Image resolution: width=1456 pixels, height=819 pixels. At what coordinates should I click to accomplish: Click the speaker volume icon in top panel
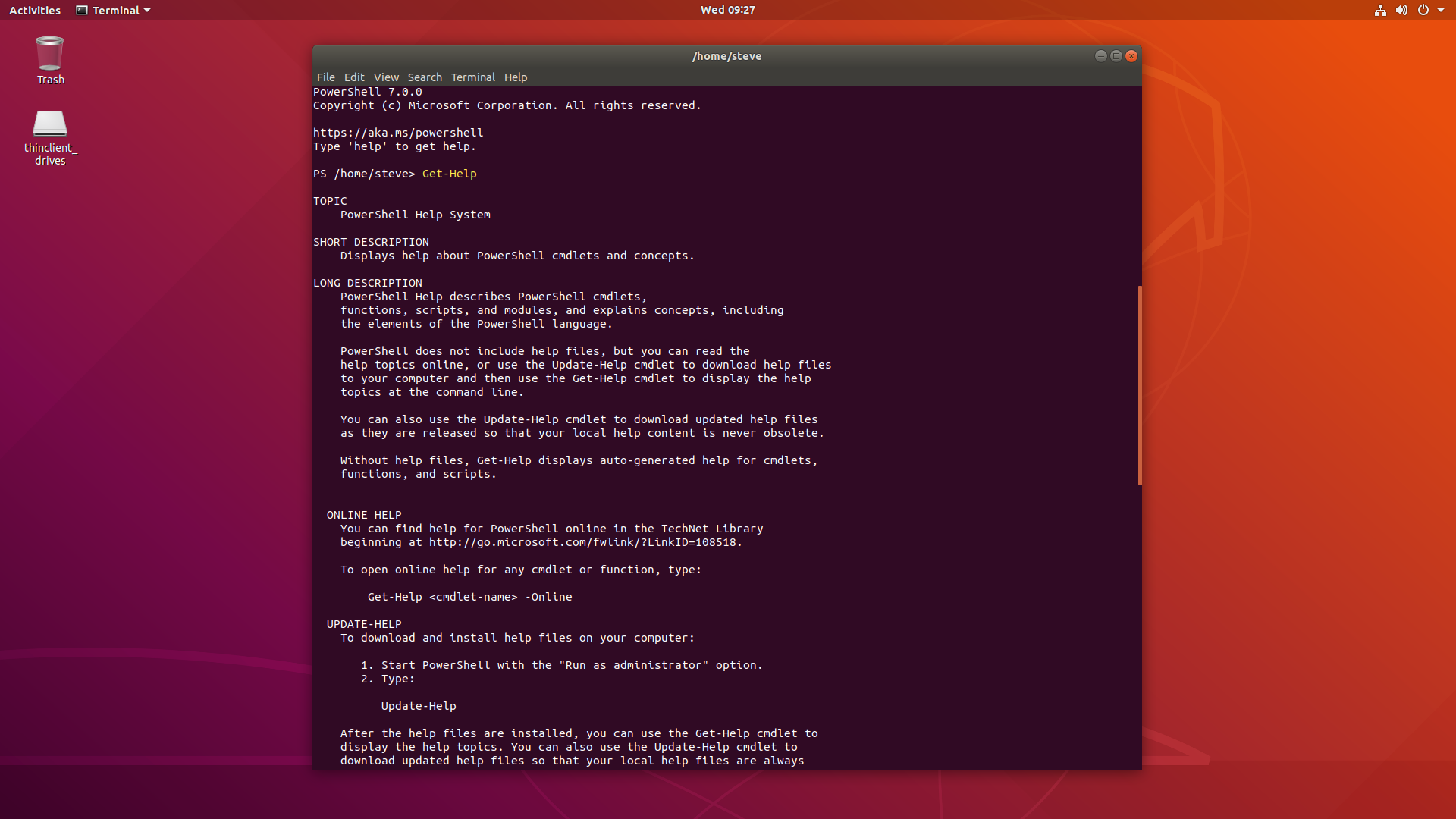click(x=1402, y=10)
